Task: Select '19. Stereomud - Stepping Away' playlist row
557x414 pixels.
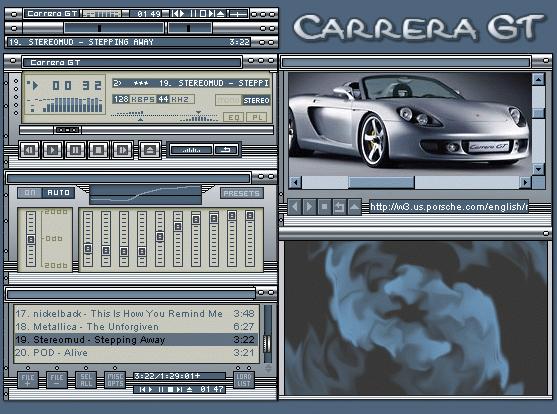Action: coord(135,340)
